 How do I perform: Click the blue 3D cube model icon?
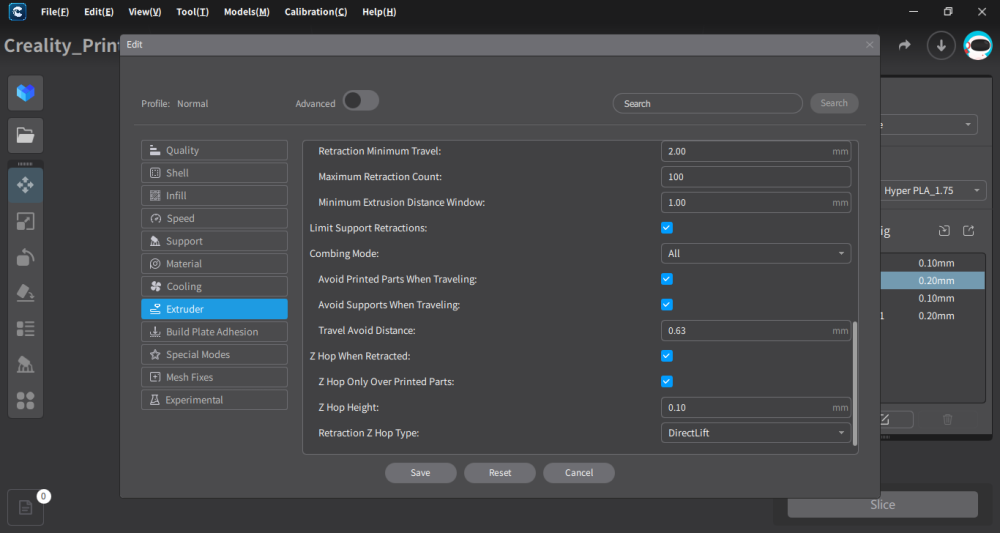tap(26, 93)
